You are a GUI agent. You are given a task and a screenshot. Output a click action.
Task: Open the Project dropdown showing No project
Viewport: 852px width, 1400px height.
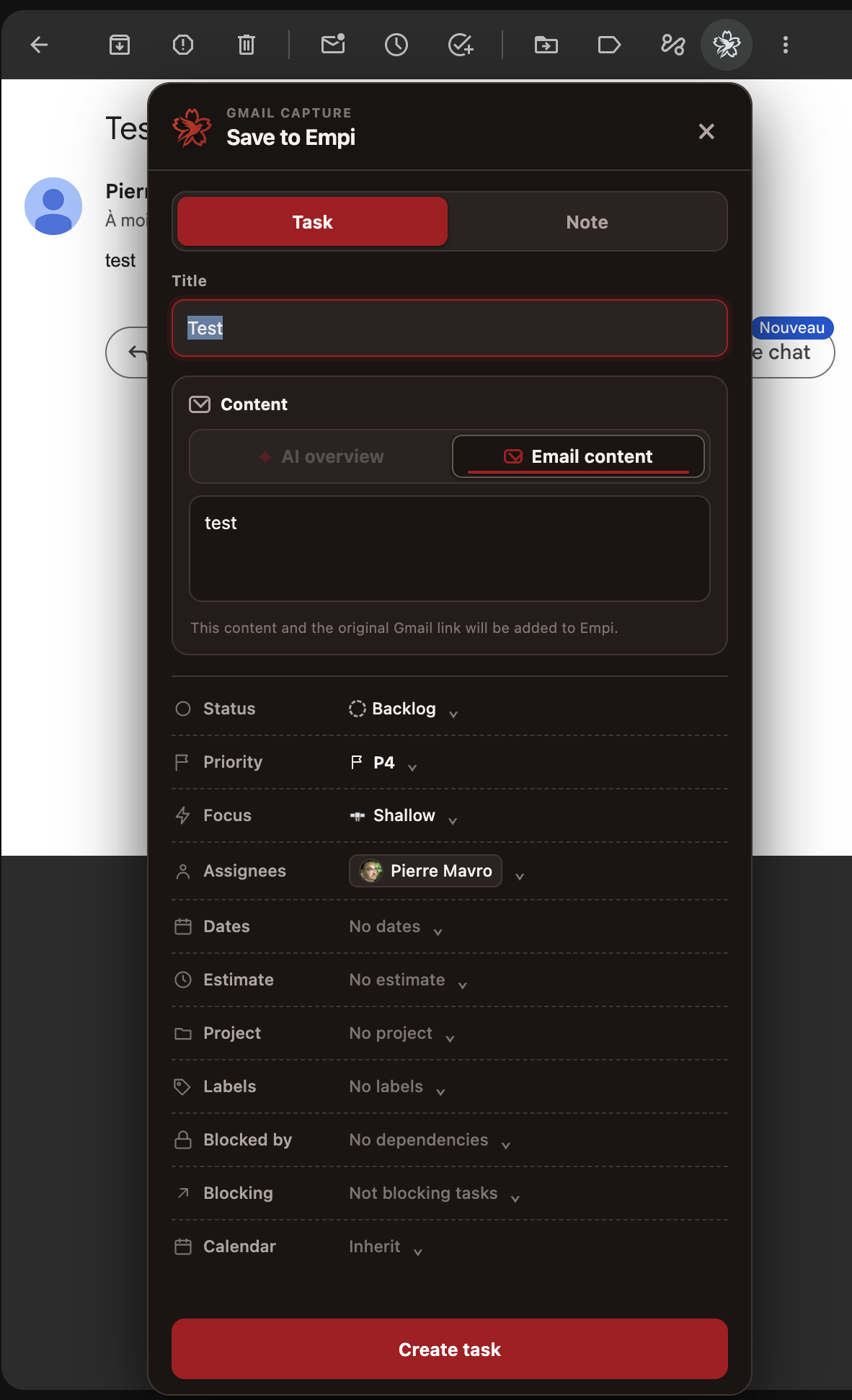tap(402, 1034)
